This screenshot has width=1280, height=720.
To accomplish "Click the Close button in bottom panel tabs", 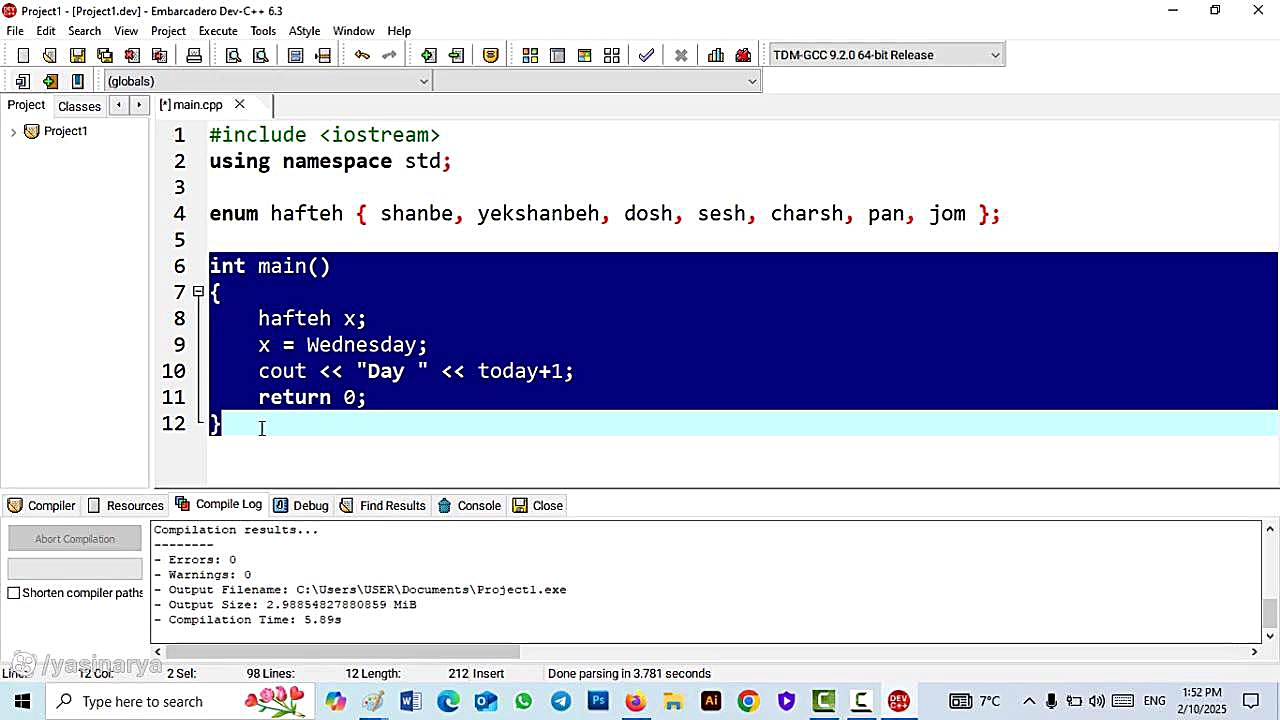I will tap(538, 506).
